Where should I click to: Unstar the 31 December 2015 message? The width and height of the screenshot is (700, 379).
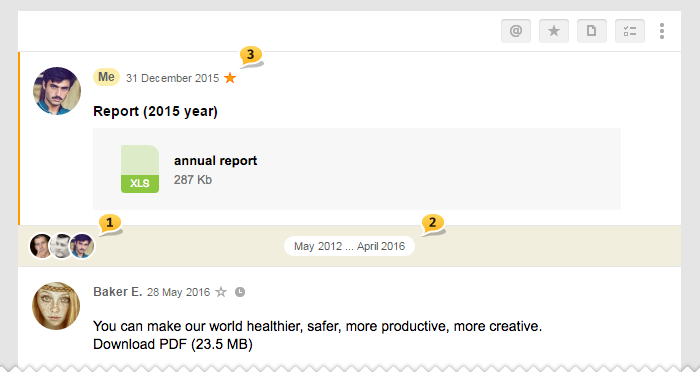[230, 78]
